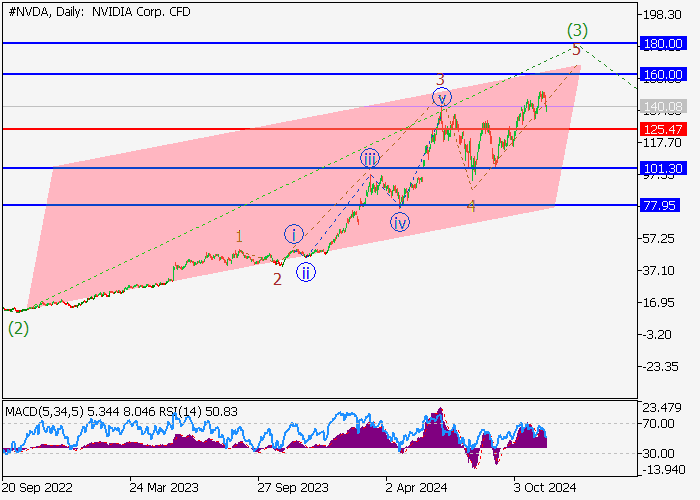Select the circled v subwave marker

[x=442, y=97]
